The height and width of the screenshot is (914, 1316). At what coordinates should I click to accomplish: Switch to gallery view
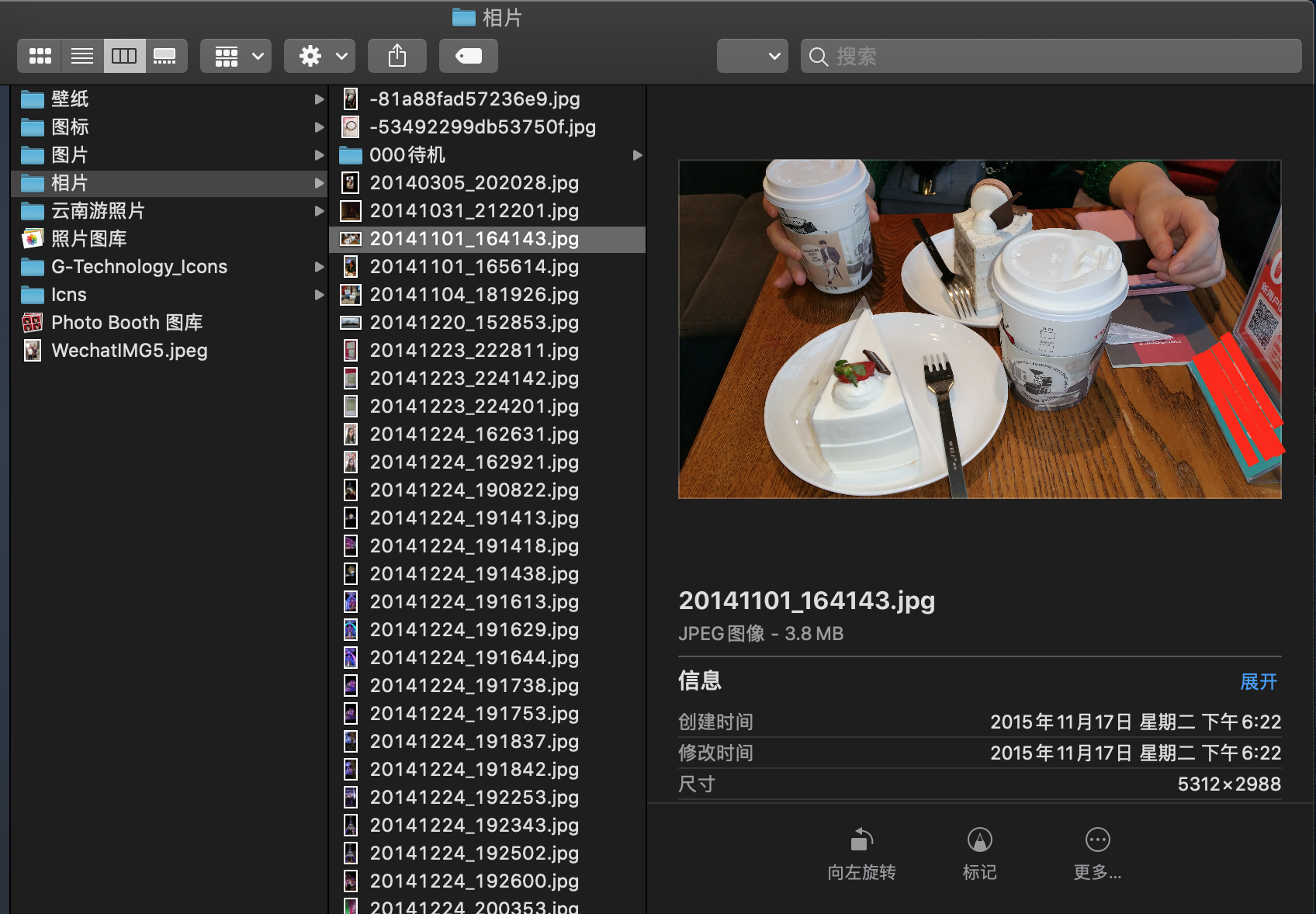click(x=165, y=56)
